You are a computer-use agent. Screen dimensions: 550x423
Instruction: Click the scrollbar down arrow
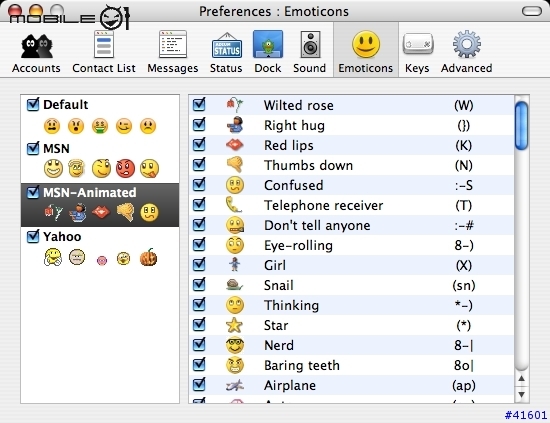tap(522, 394)
